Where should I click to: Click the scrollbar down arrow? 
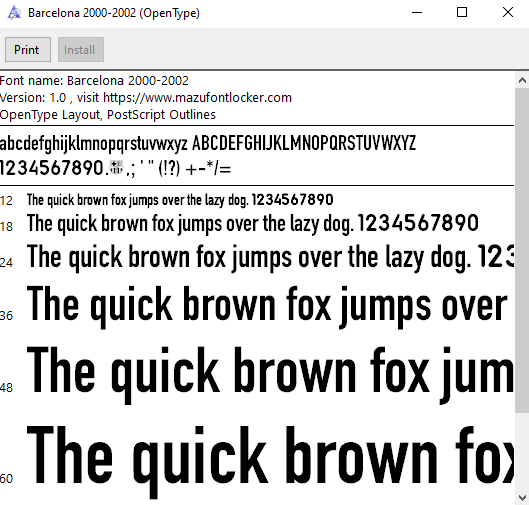coord(522,497)
